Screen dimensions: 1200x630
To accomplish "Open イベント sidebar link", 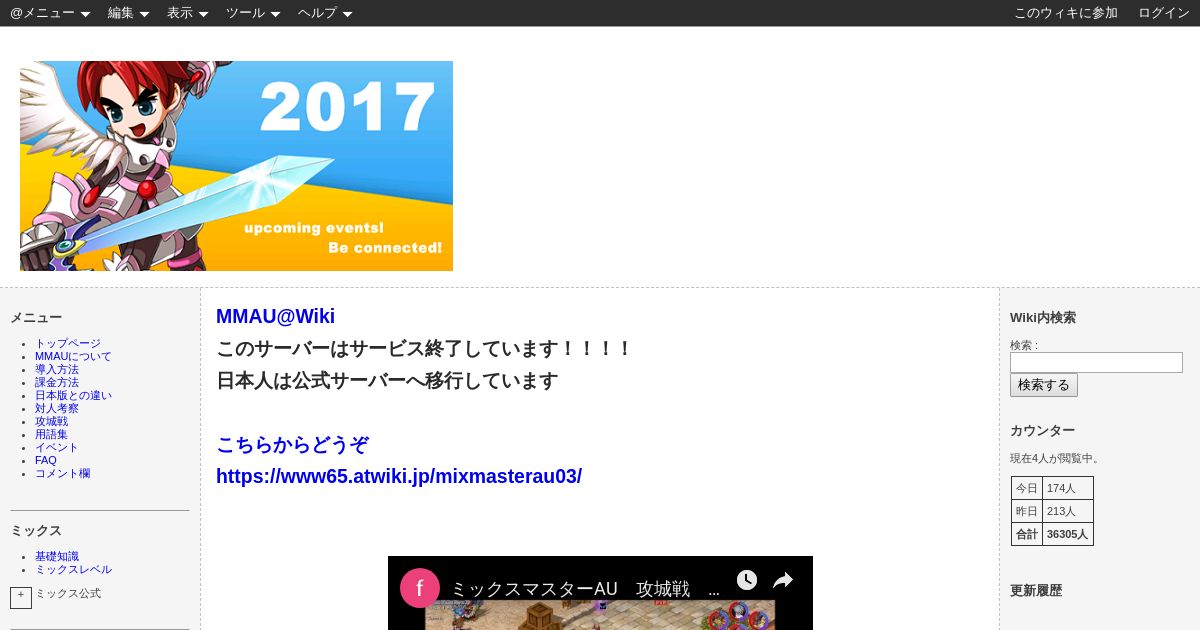I will [57, 447].
